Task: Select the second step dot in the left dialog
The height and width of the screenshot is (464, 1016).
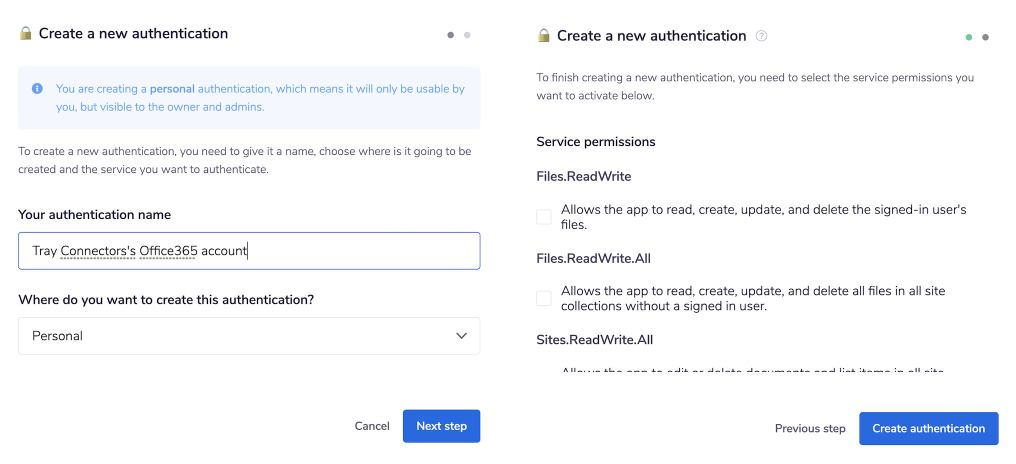Action: tap(467, 35)
